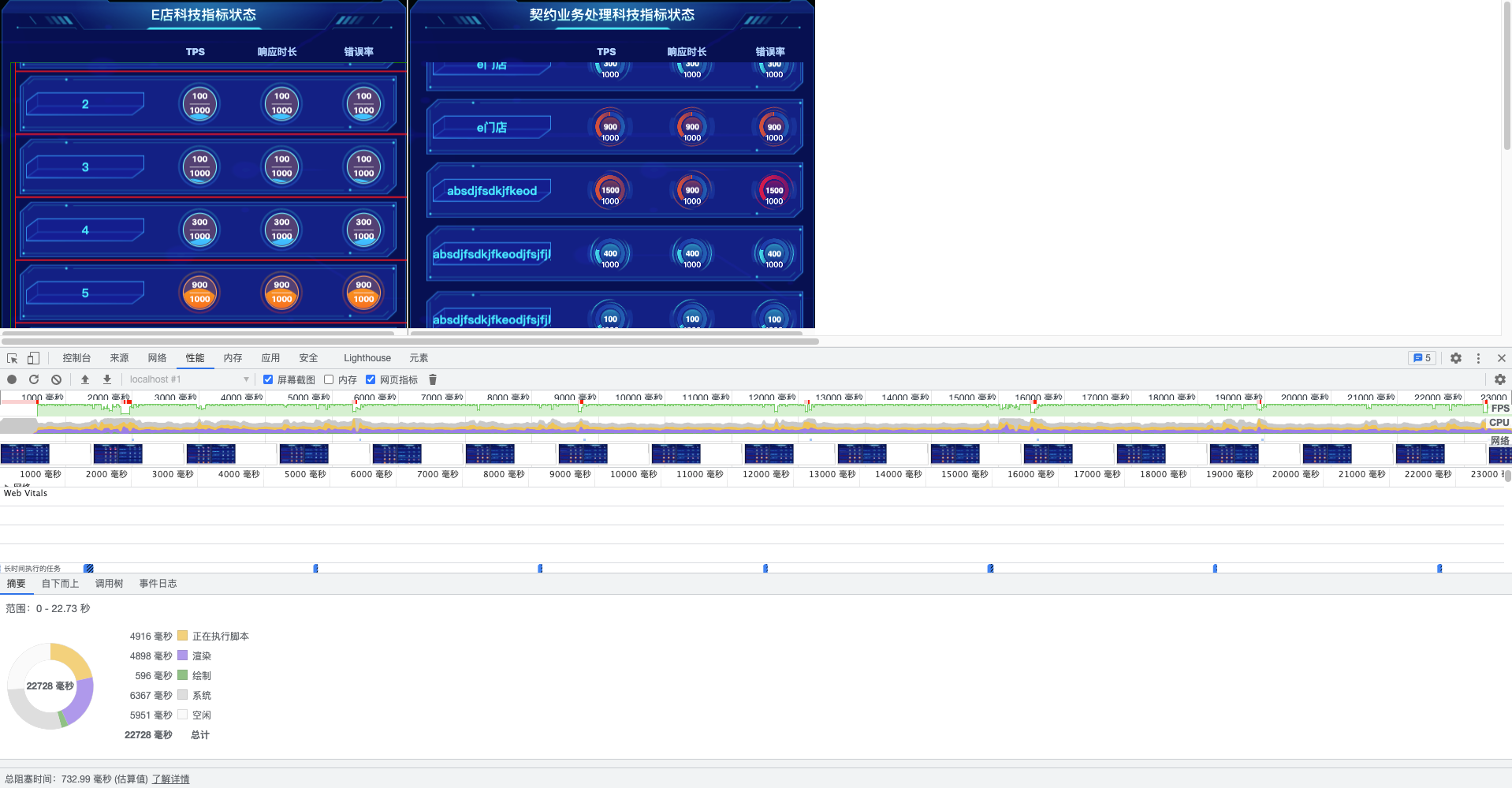The image size is (1512, 788).
Task: Save the profile using the download arrow
Action: point(107,379)
